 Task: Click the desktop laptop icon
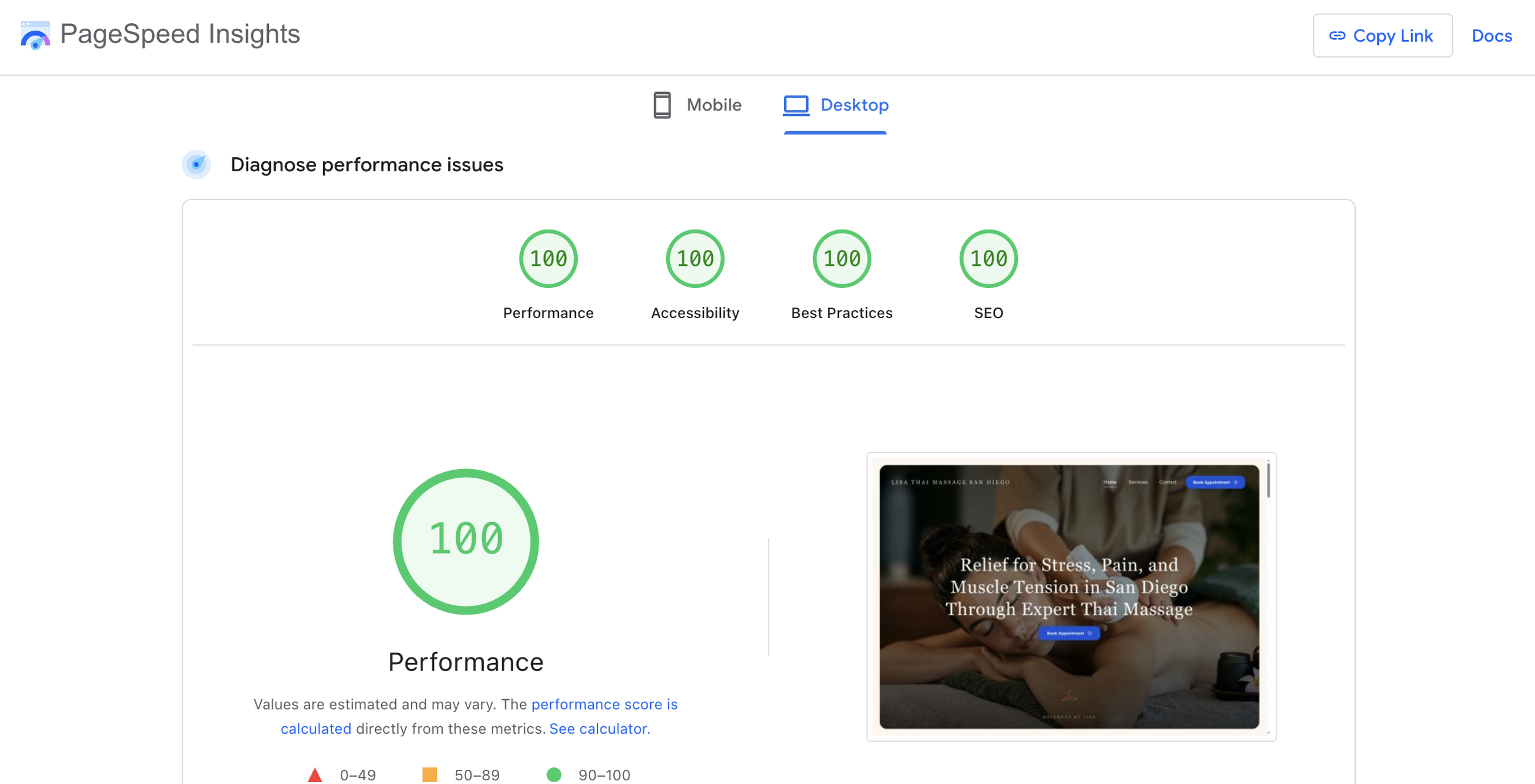[796, 105]
